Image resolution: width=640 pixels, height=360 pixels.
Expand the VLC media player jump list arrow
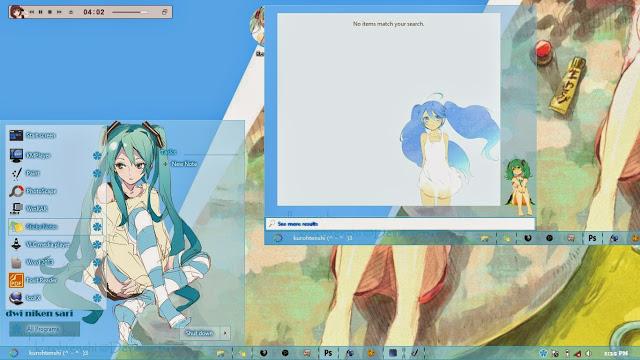pos(97,244)
